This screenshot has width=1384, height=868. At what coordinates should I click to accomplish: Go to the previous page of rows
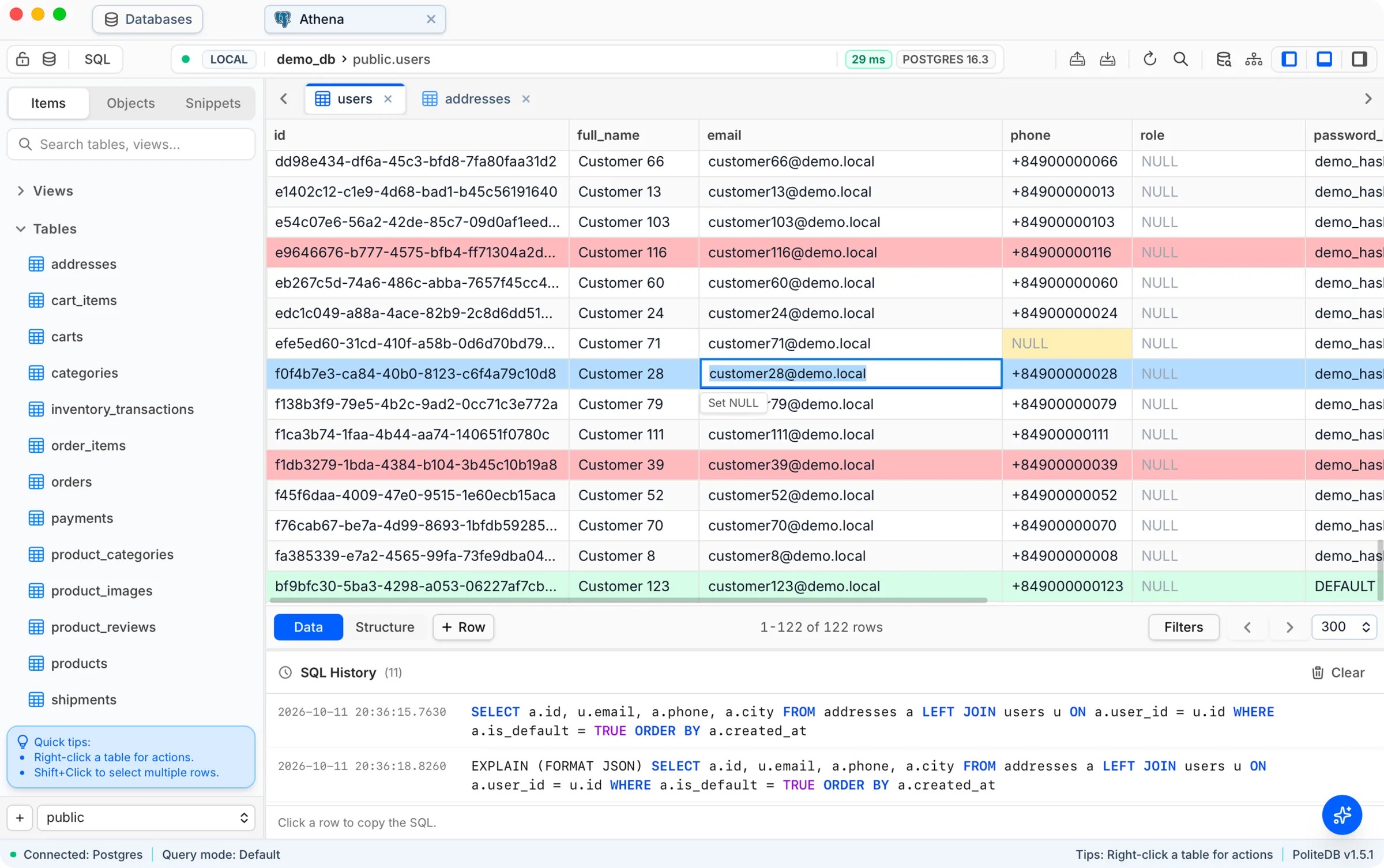(1247, 627)
